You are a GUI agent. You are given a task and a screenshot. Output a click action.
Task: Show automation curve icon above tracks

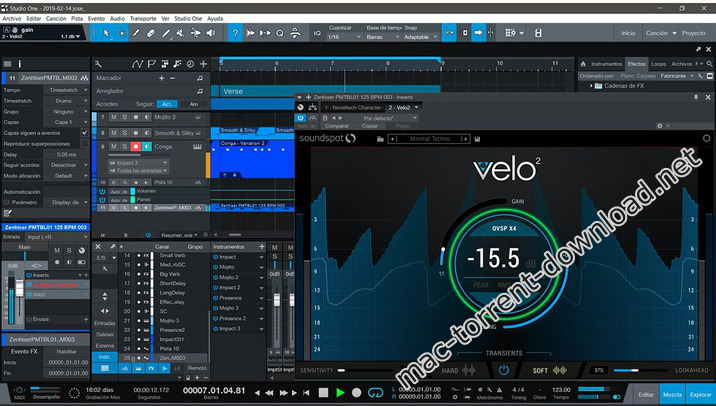[137, 64]
